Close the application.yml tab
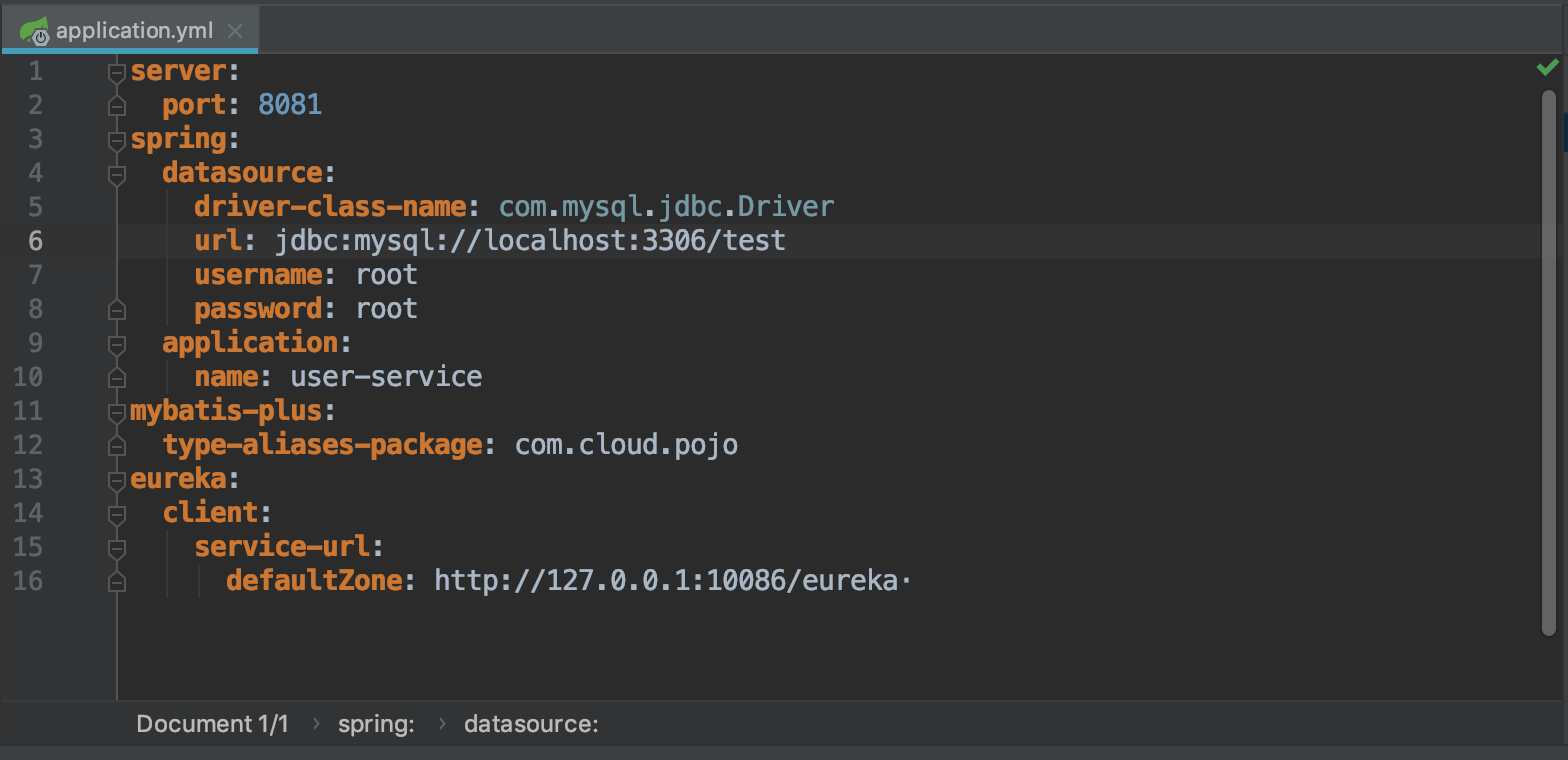The height and width of the screenshot is (760, 1568). tap(235, 31)
